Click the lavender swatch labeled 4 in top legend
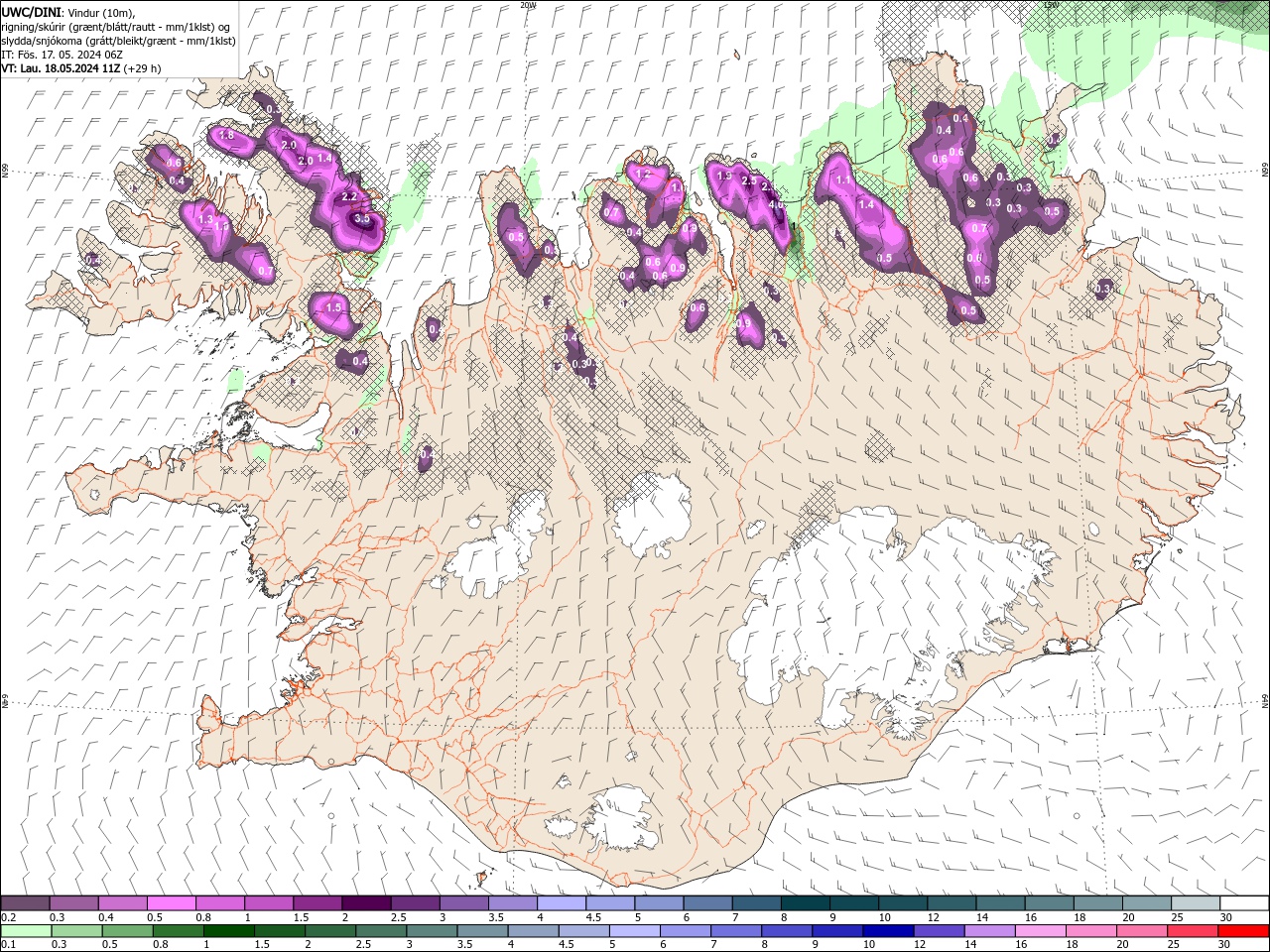The height and width of the screenshot is (952, 1270). 562,903
